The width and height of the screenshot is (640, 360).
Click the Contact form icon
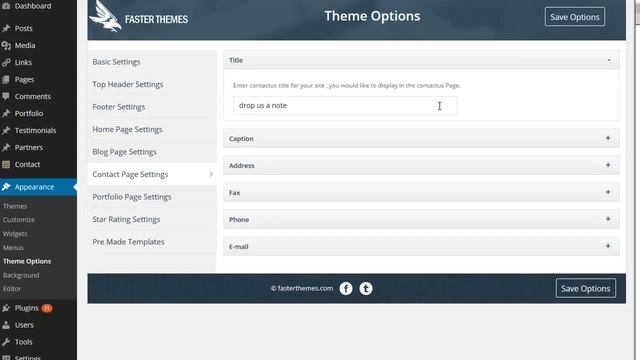(6, 164)
